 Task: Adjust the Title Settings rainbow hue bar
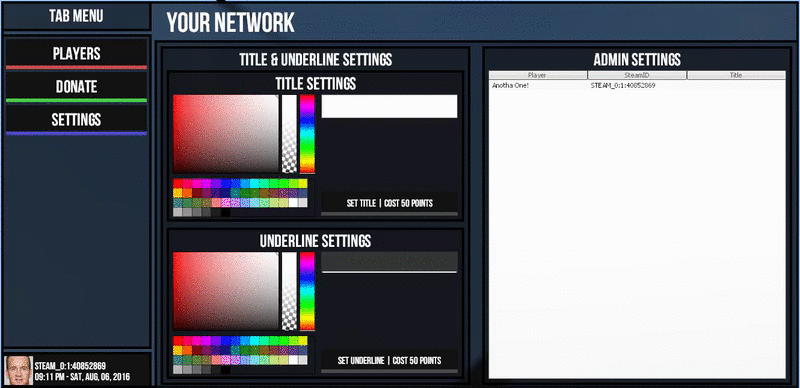pos(307,134)
